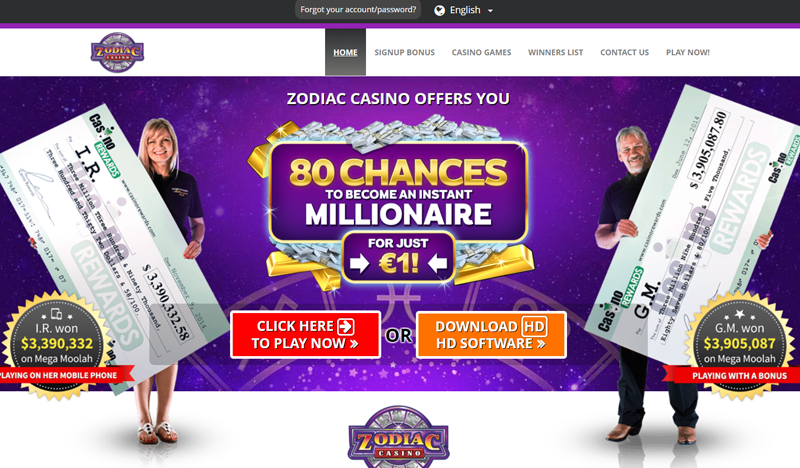Click the FOR JUST €1! offer badge
The image size is (800, 468).
click(x=398, y=257)
